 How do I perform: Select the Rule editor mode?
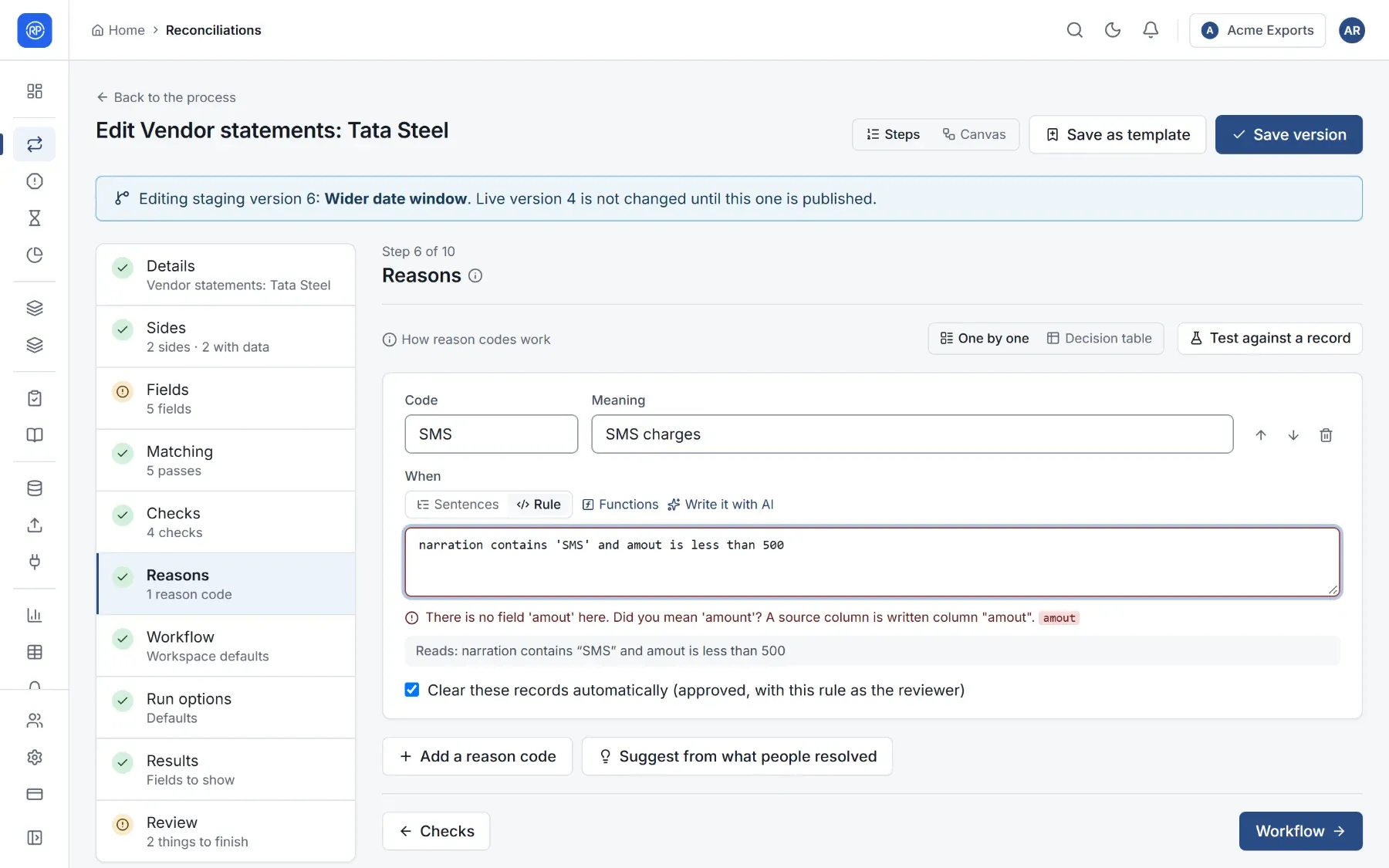tap(539, 505)
